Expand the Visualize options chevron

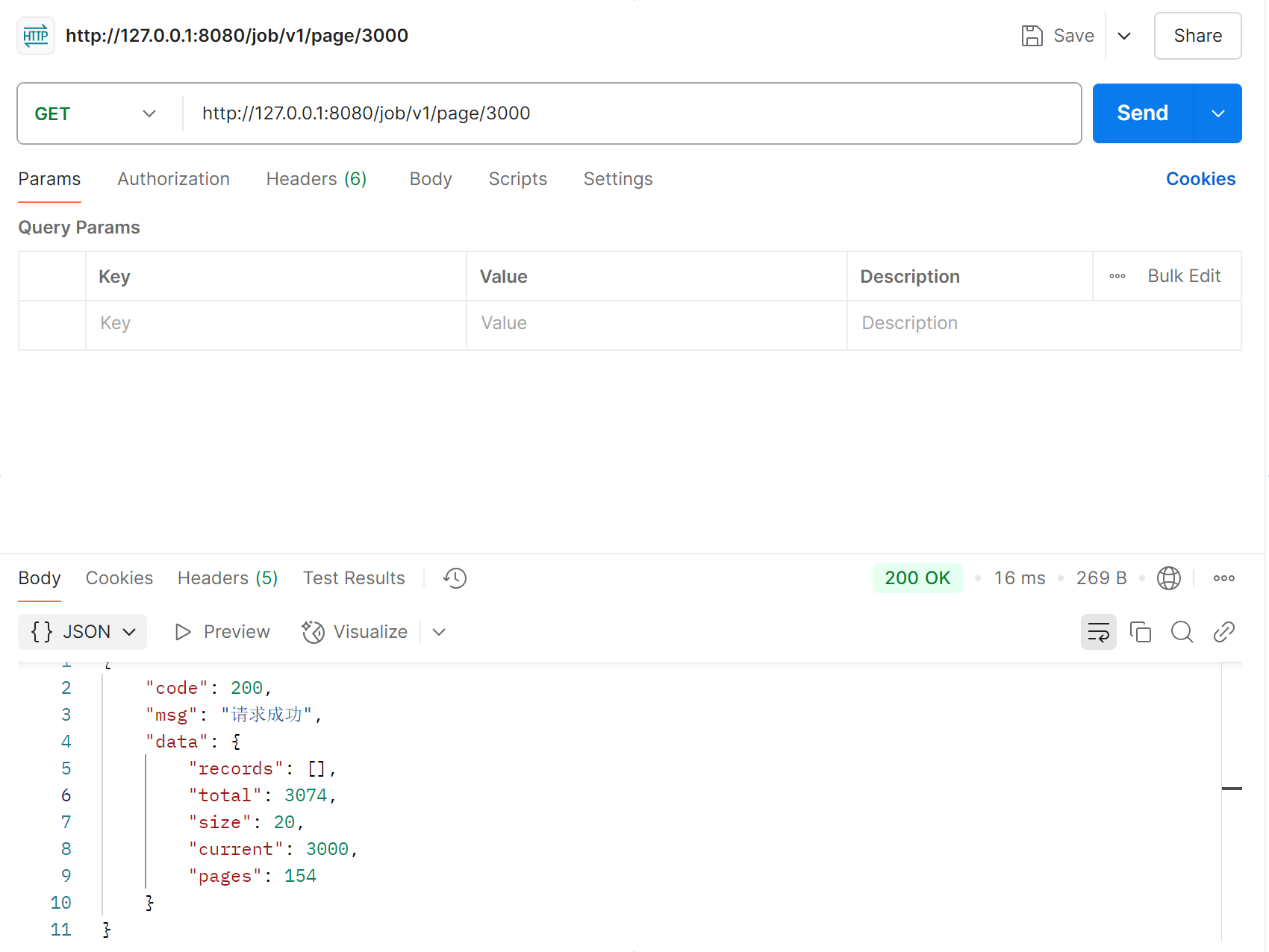click(439, 632)
